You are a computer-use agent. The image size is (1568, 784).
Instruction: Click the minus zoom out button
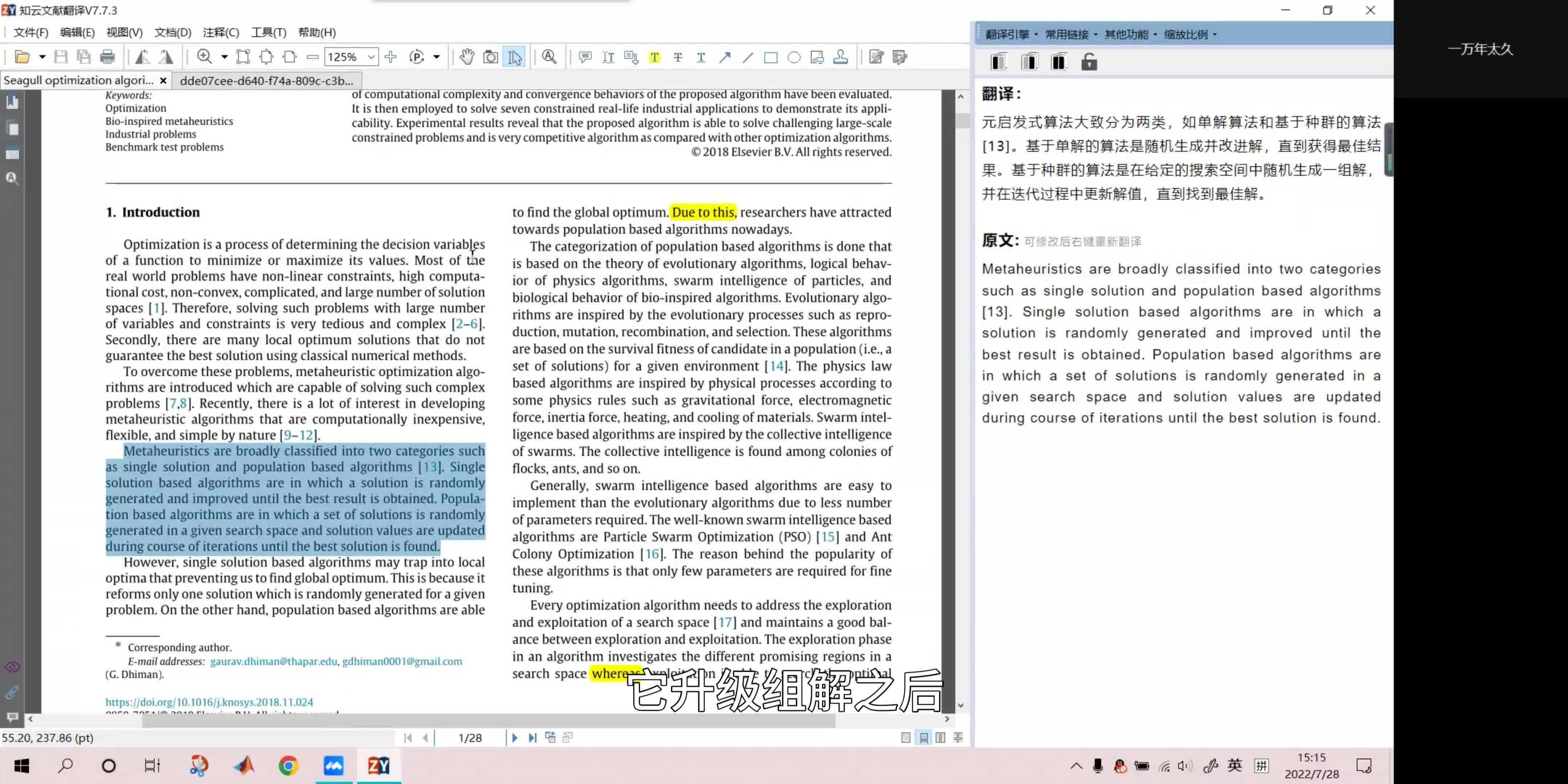coord(313,57)
